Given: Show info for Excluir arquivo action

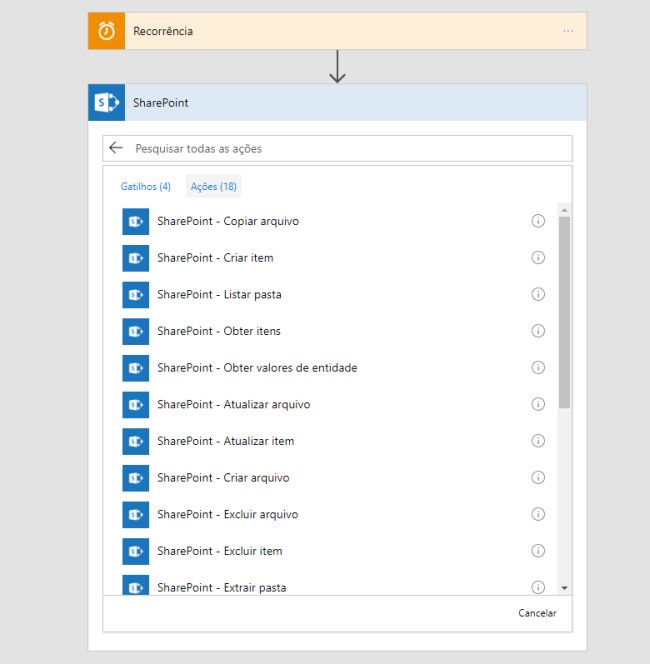Looking at the screenshot, I should [538, 514].
